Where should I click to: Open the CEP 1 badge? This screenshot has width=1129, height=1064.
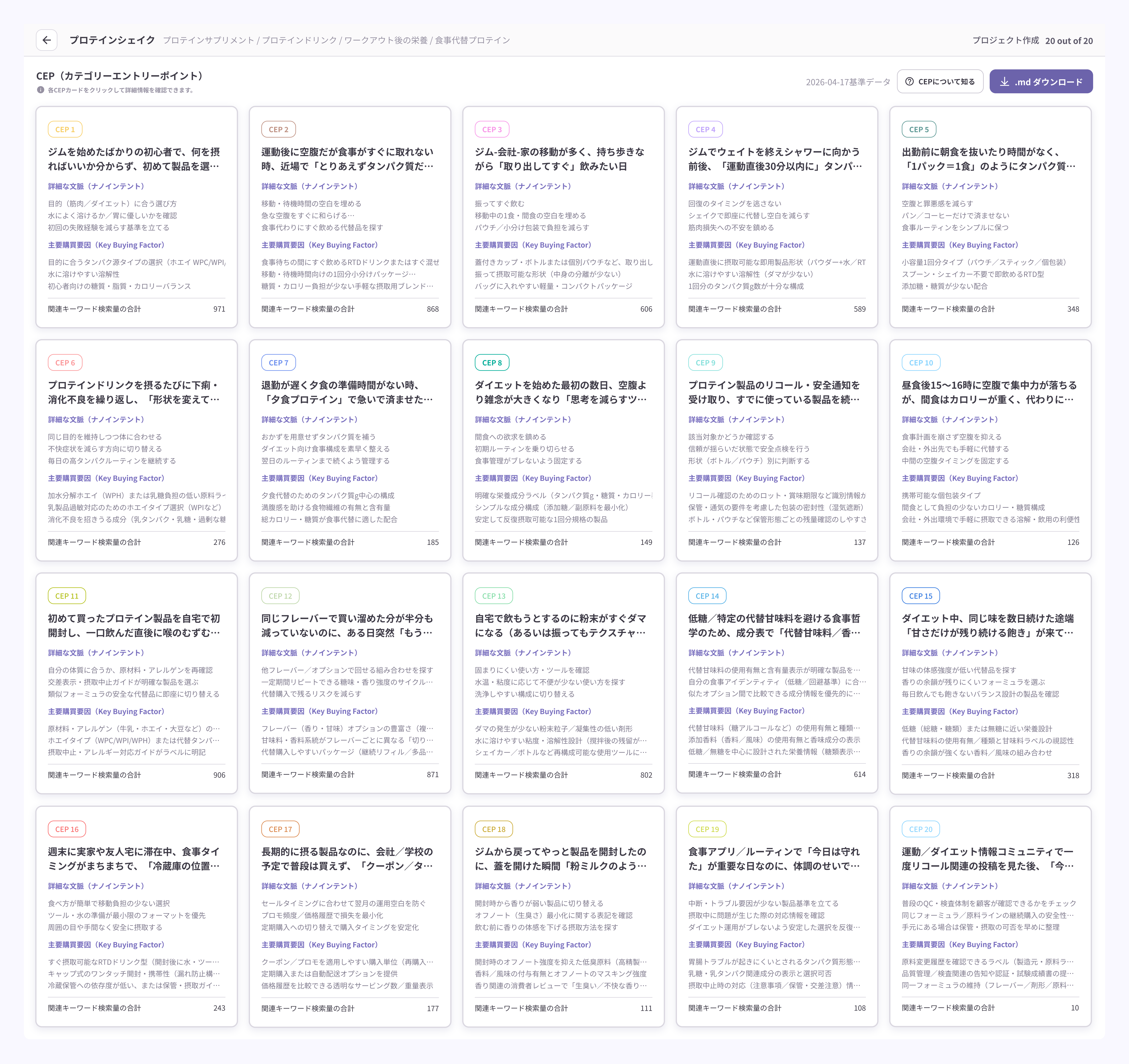click(65, 130)
